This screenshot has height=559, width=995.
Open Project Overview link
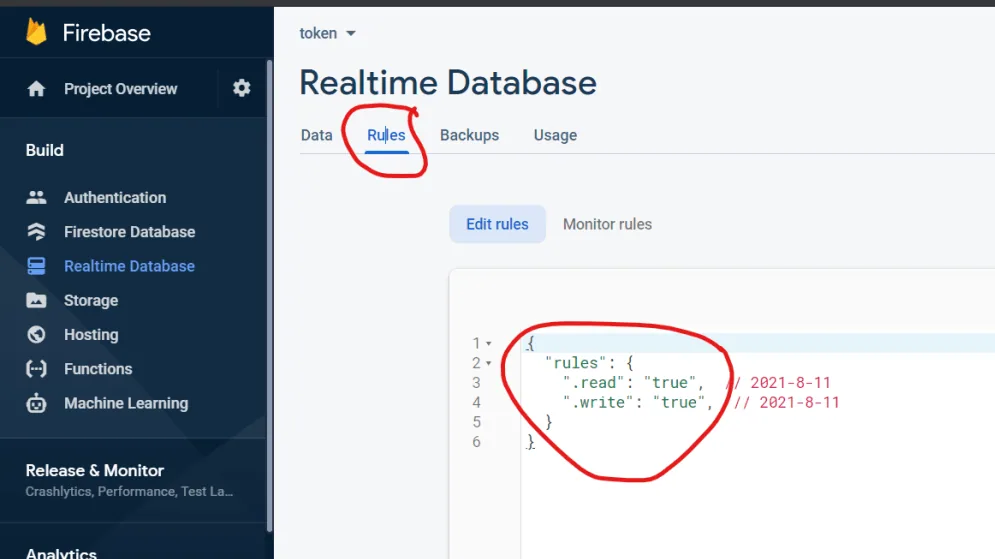click(x=121, y=89)
